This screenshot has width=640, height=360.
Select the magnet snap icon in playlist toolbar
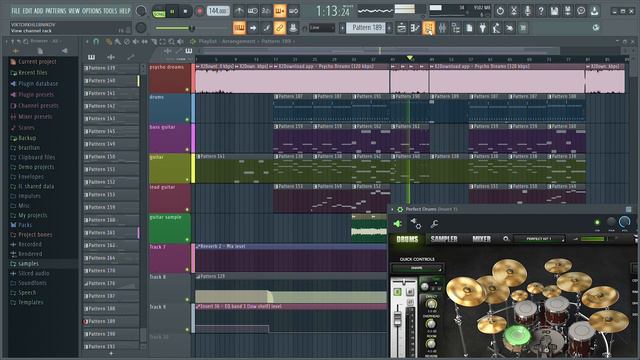96,41
